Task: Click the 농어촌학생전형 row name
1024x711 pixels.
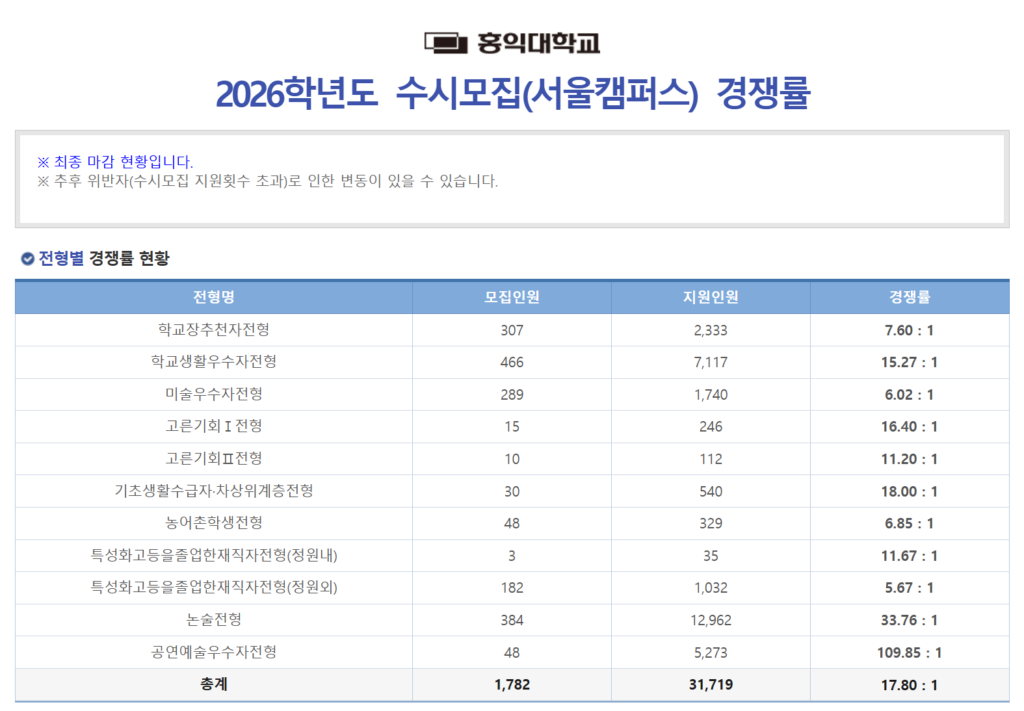Action: [x=214, y=523]
